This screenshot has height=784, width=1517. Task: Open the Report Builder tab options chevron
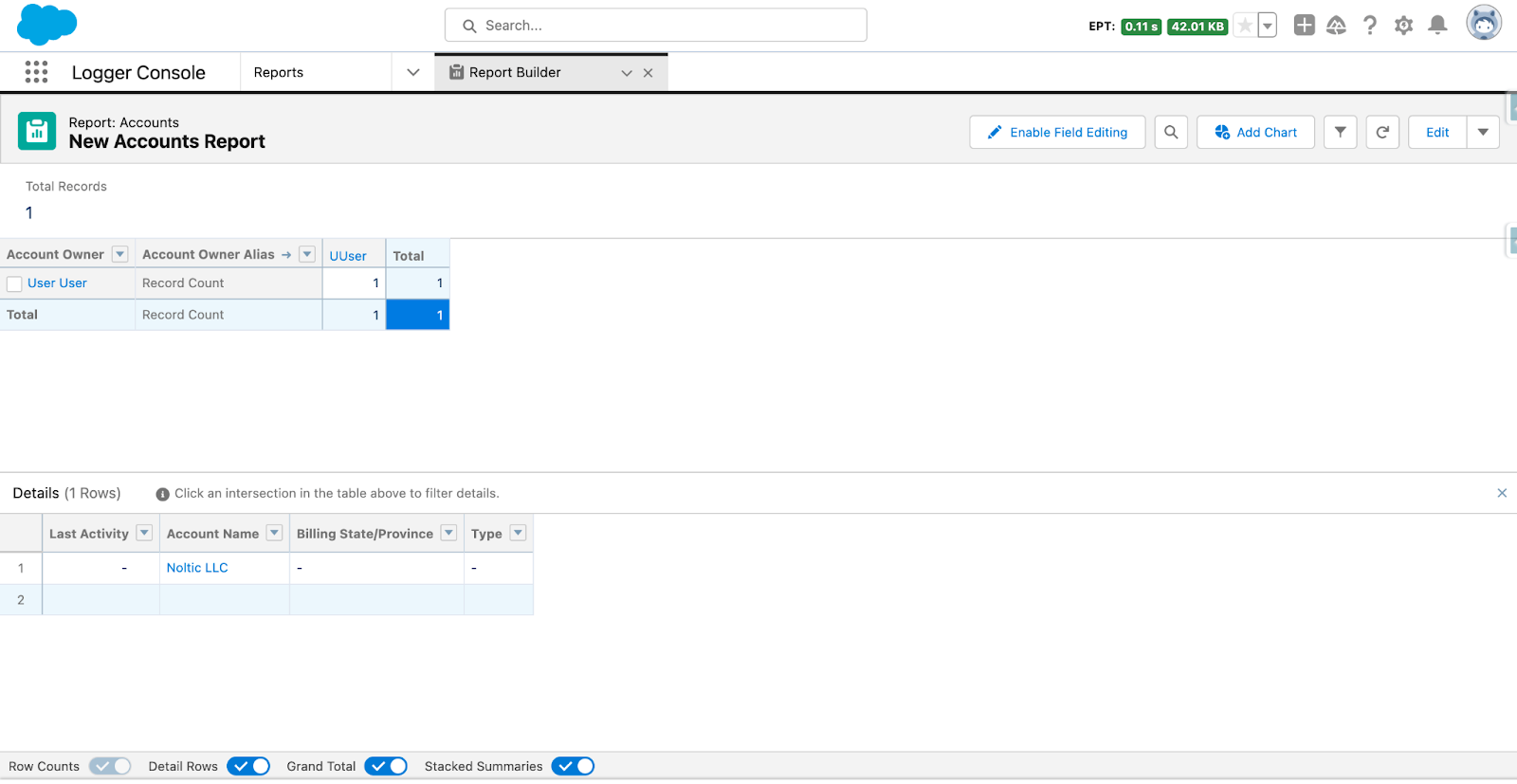coord(627,73)
